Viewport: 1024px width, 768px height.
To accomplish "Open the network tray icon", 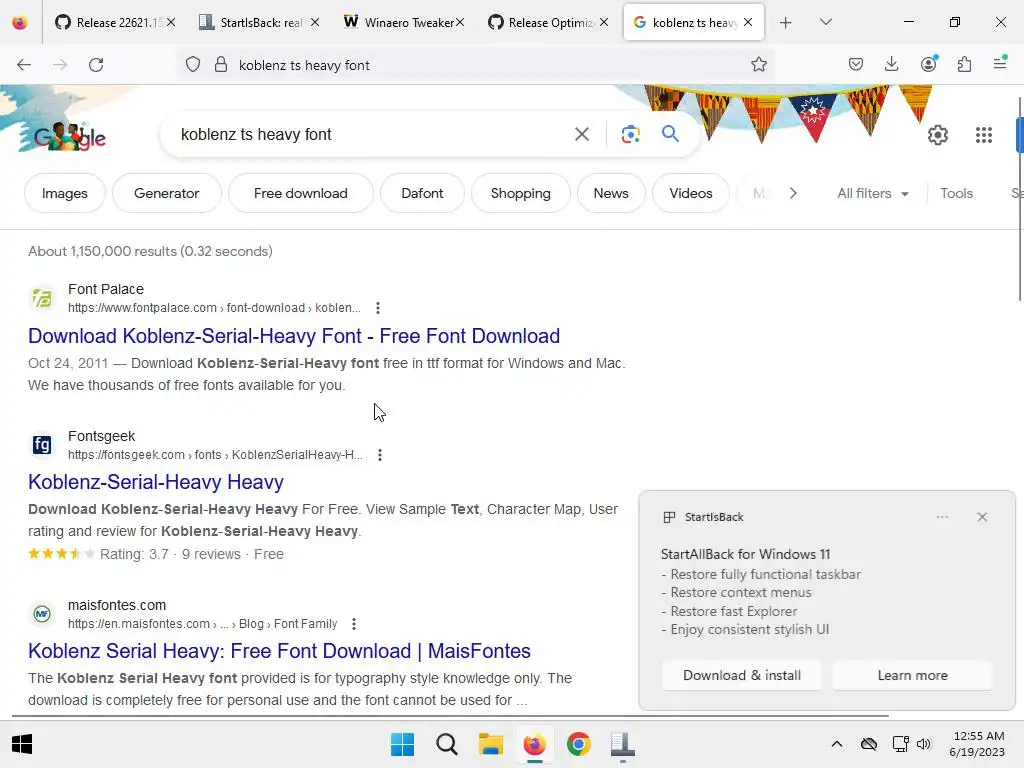I will click(901, 744).
